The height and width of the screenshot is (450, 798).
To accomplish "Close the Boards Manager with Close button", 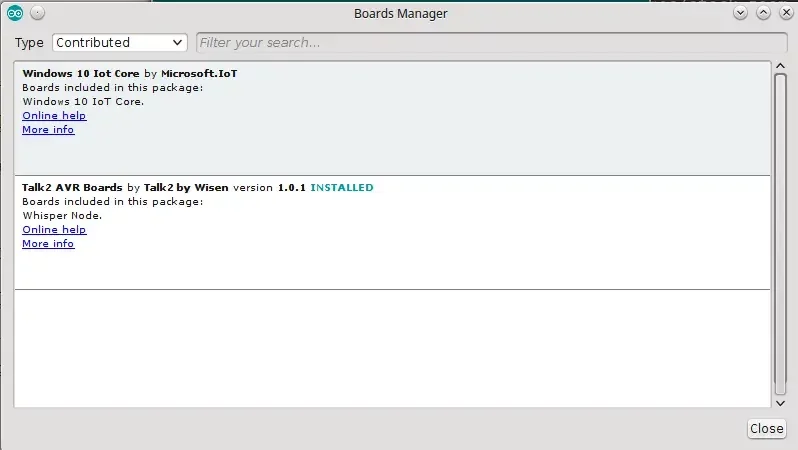I will (766, 429).
